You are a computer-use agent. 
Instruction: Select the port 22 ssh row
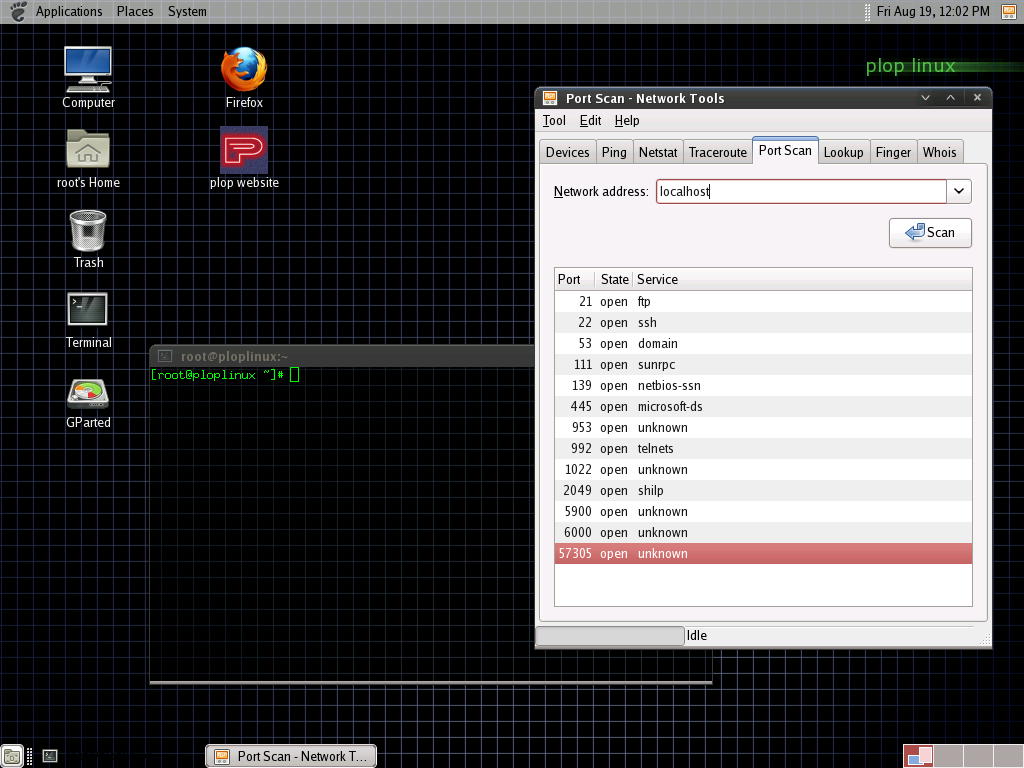click(763, 323)
